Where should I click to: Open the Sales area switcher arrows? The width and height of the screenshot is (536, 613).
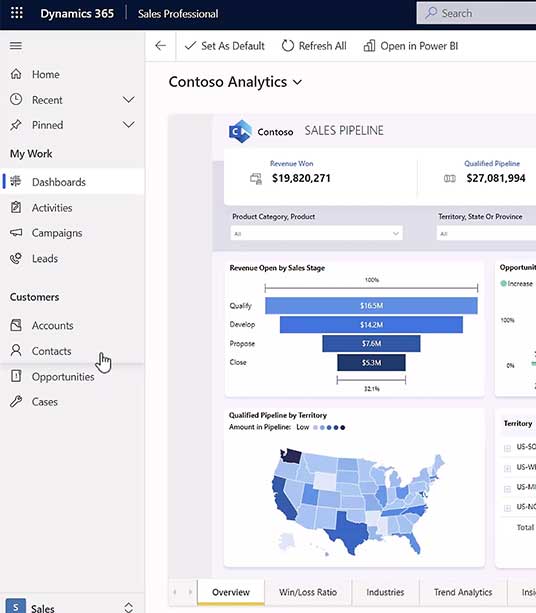coord(129,607)
